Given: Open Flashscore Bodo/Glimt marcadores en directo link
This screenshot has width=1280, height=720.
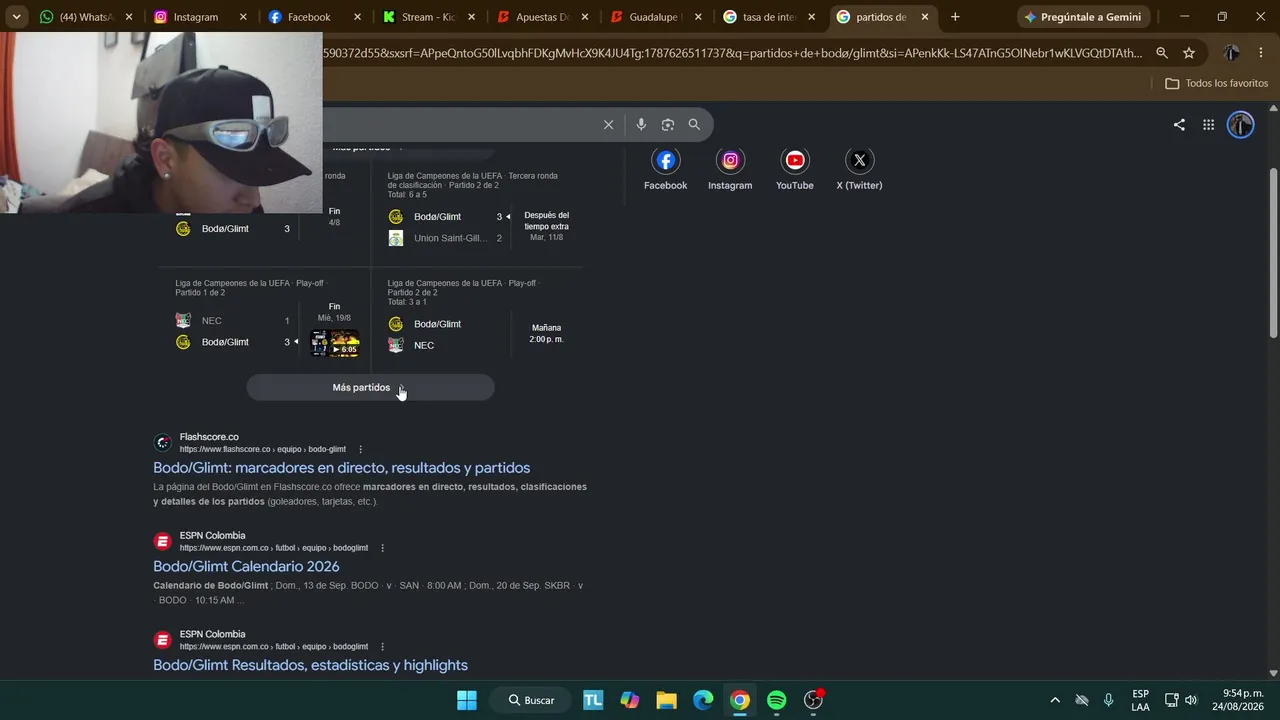Looking at the screenshot, I should (342, 468).
